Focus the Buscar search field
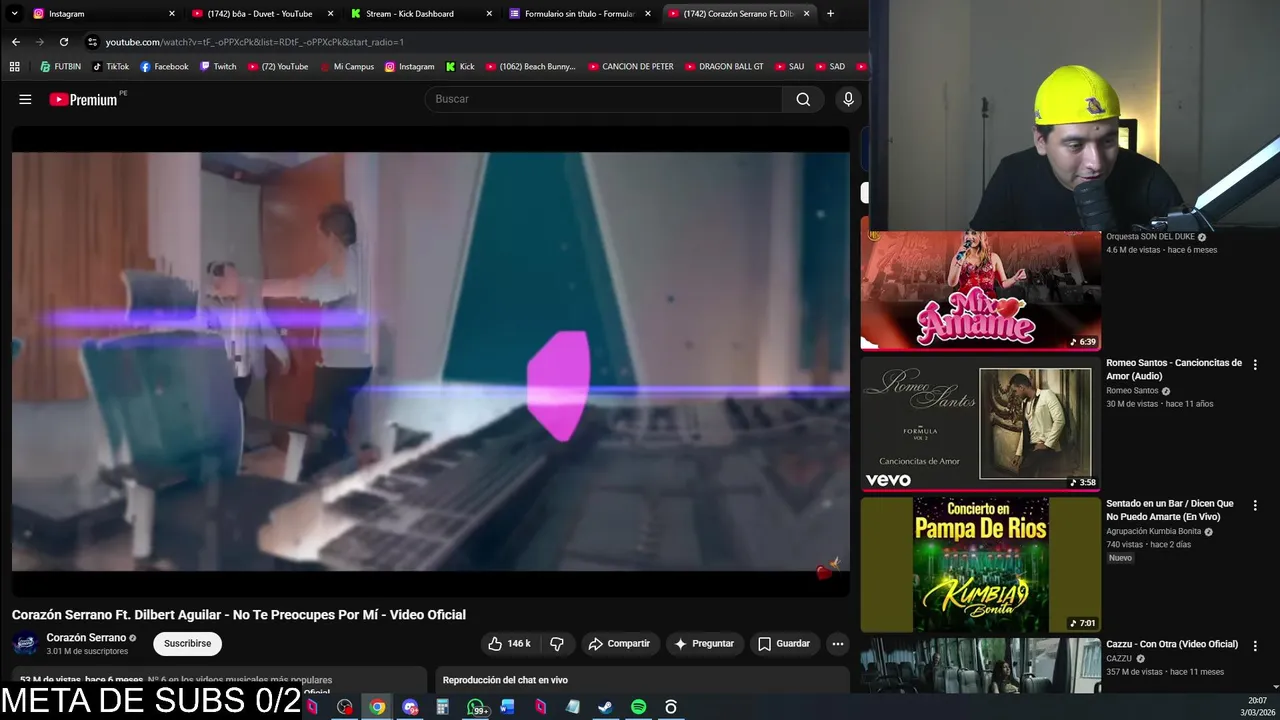1280x720 pixels. (604, 99)
